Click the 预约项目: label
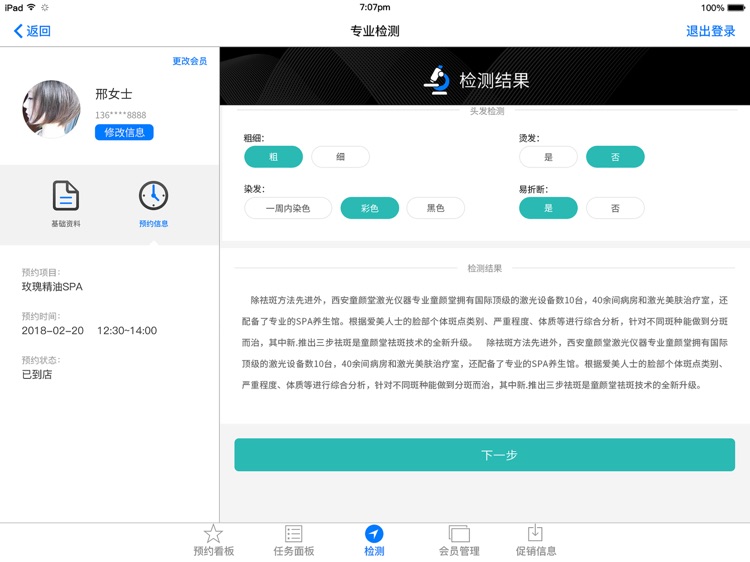Viewport: 750px width, 562px height. tap(41, 272)
